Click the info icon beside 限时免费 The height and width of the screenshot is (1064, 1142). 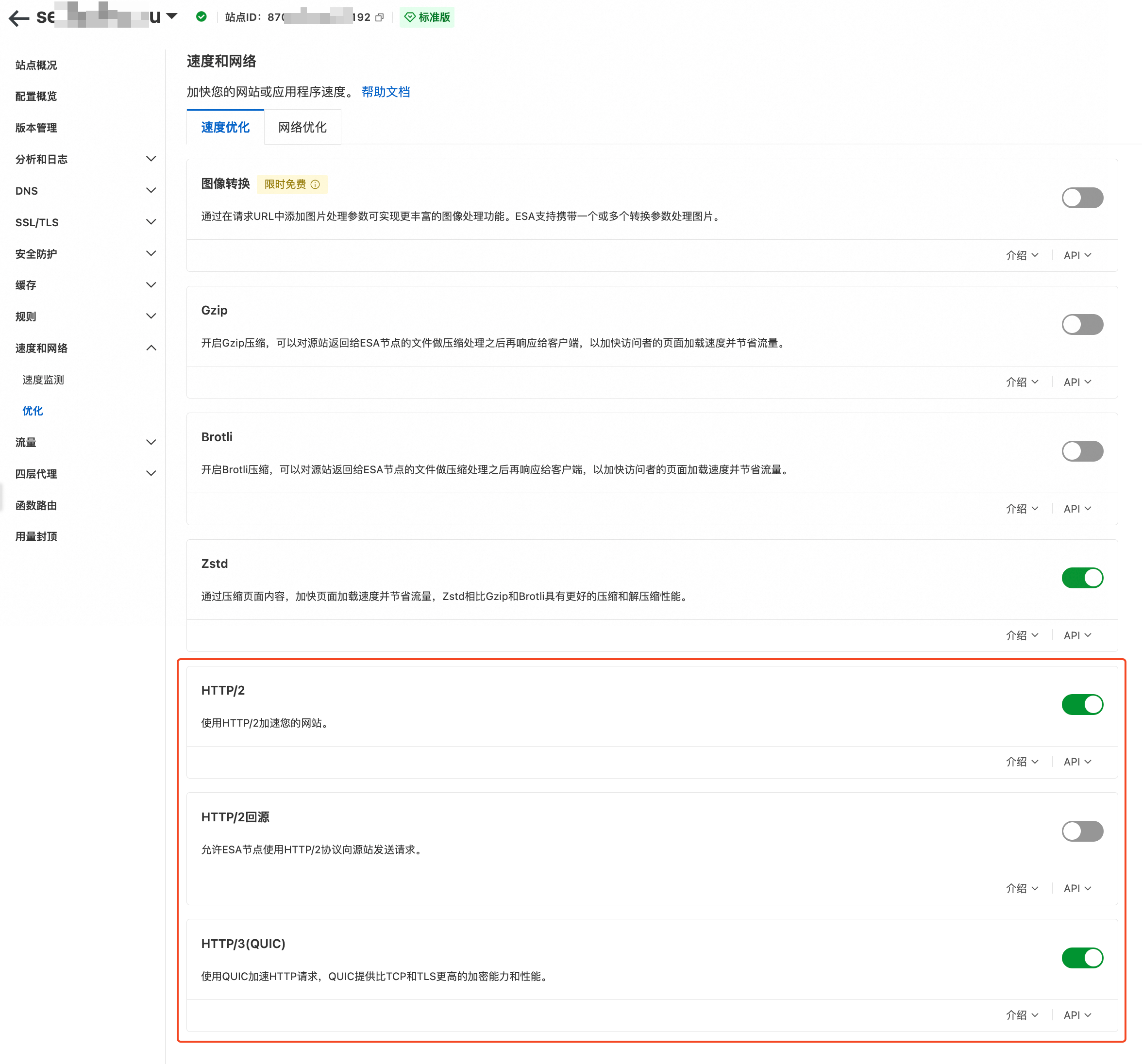point(315,184)
